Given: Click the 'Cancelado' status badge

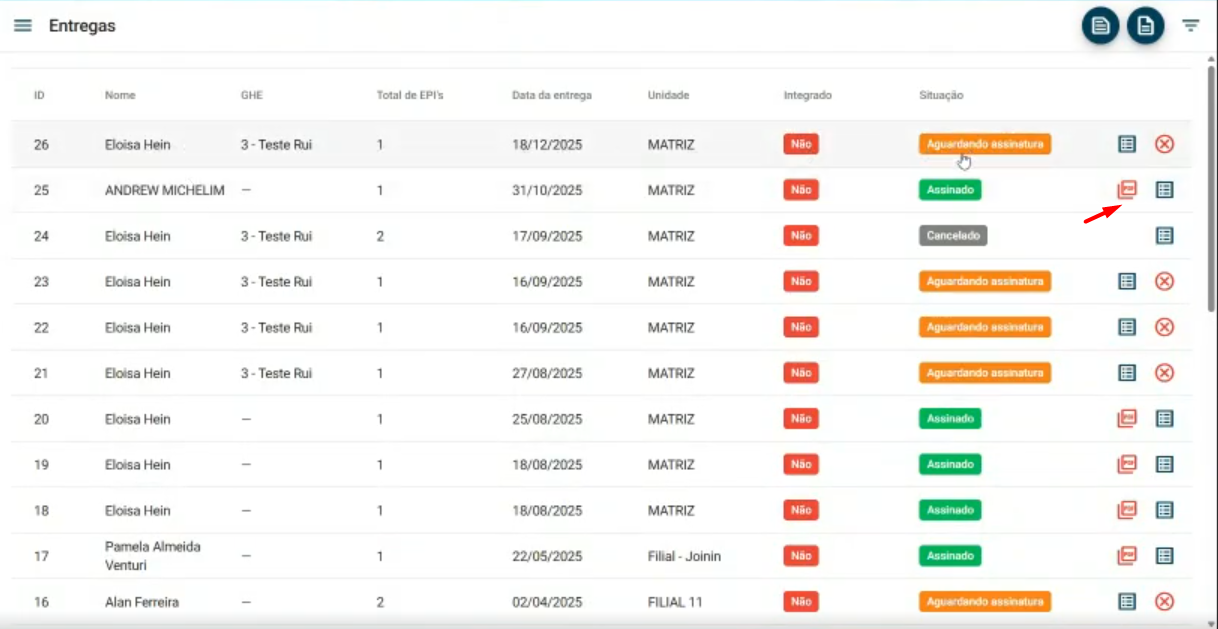Looking at the screenshot, I should [x=953, y=236].
